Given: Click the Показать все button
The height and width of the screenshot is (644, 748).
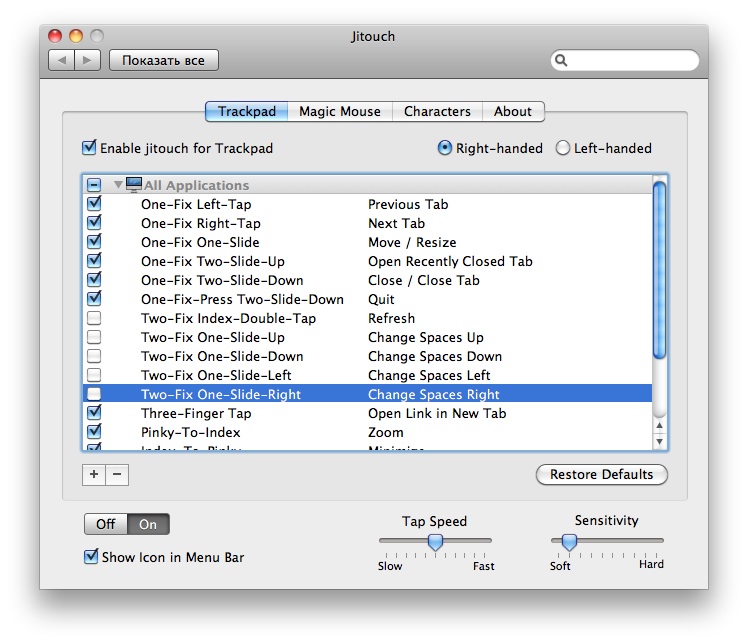Looking at the screenshot, I should 164,60.
